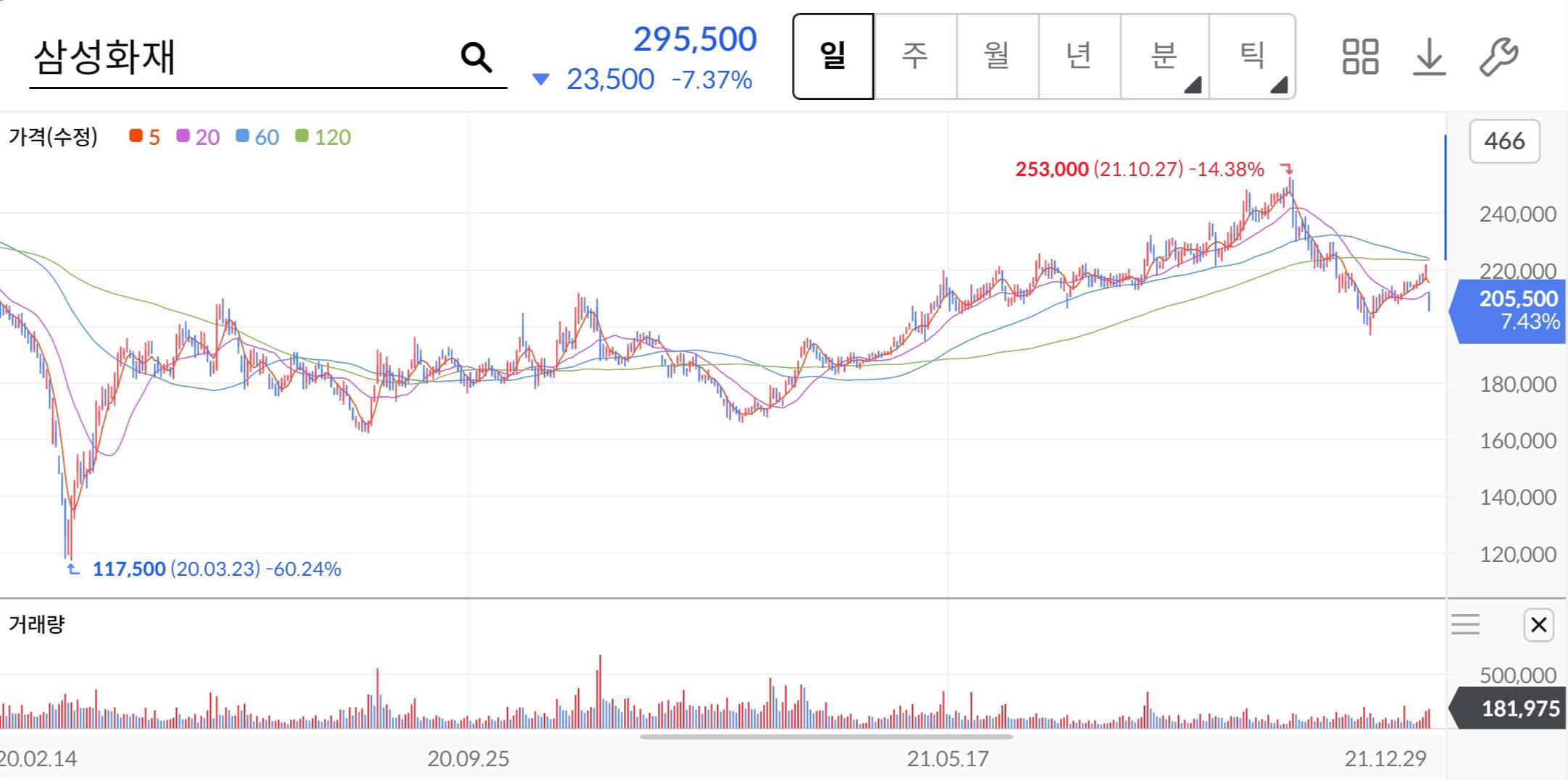Open volume panel hamburger menu icon
This screenshot has height=780, width=1568.
tap(1465, 624)
